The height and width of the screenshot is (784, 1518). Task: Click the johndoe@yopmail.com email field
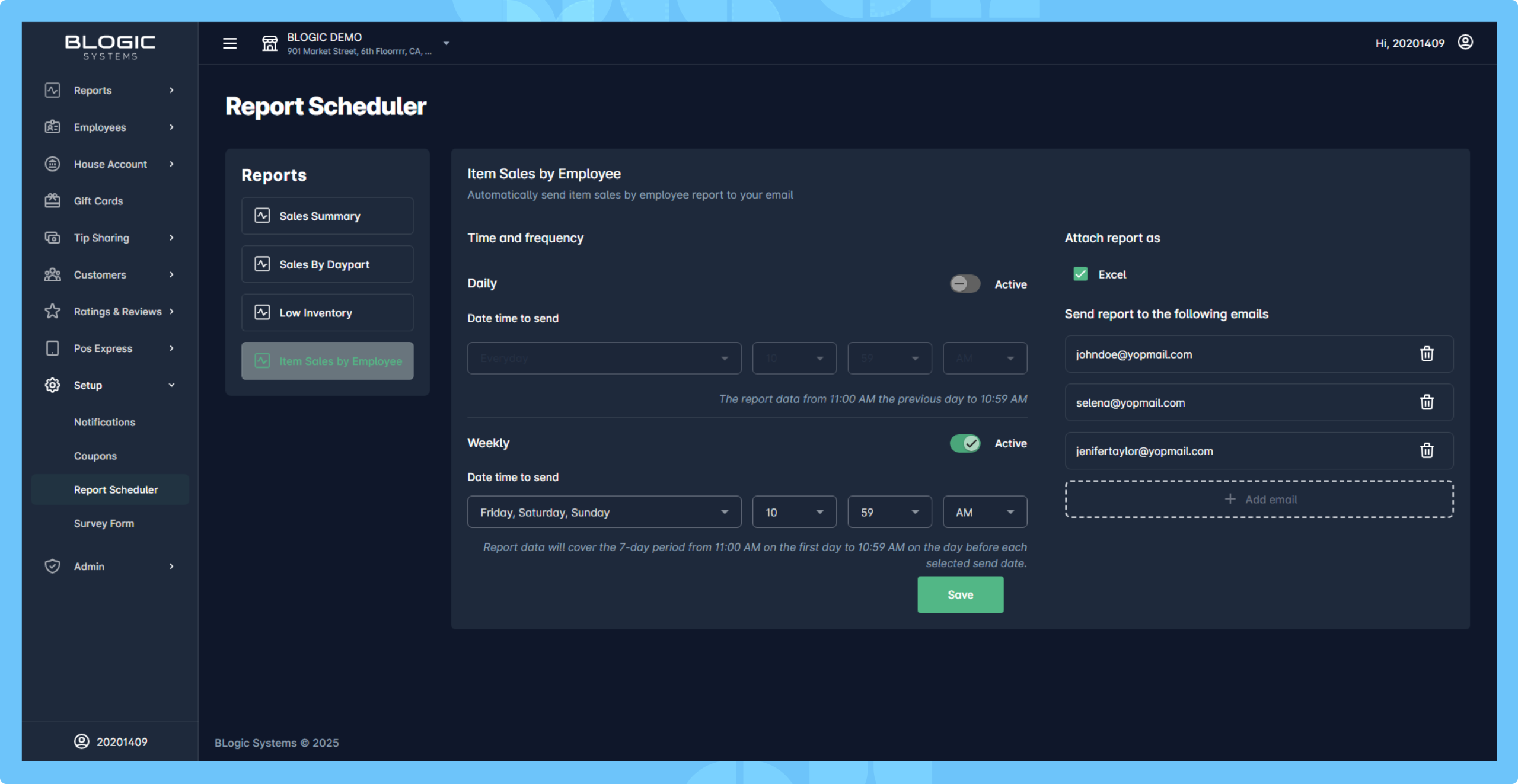[1259, 354]
